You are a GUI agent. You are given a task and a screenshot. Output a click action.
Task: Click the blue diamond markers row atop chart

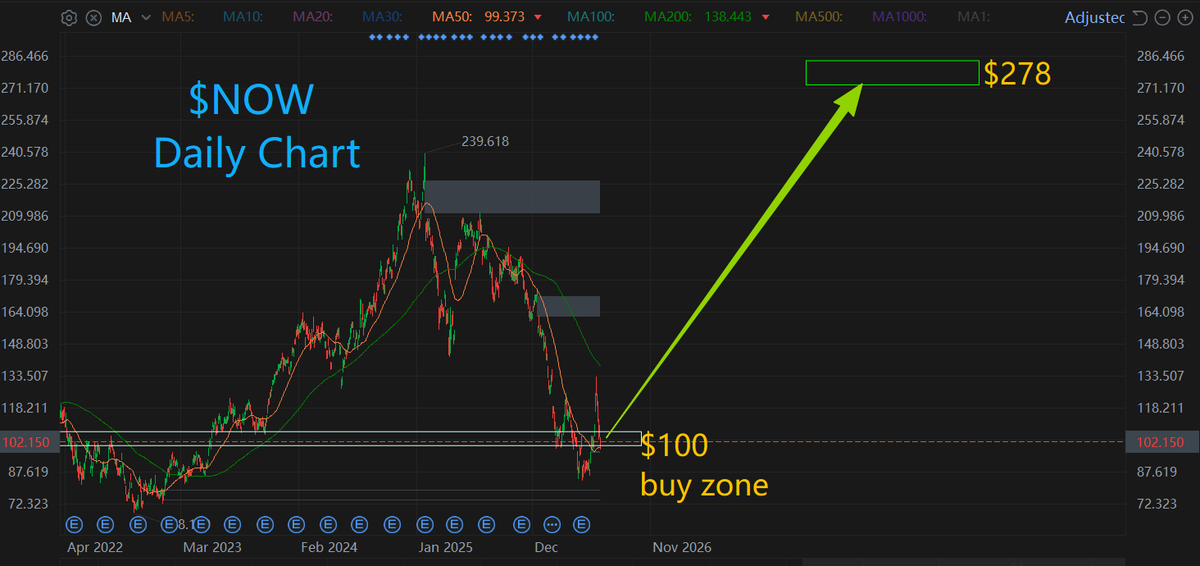tap(484, 37)
